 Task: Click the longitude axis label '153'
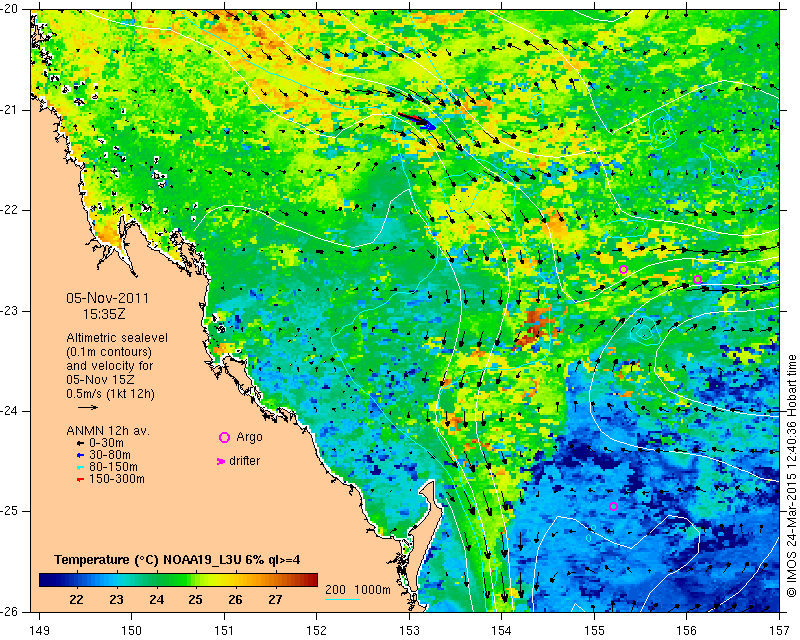[409, 631]
